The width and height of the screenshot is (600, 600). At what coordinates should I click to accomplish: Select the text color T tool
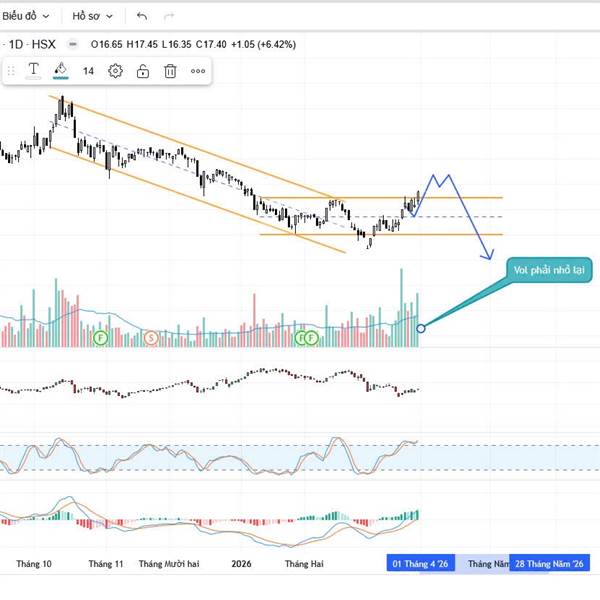[33, 71]
